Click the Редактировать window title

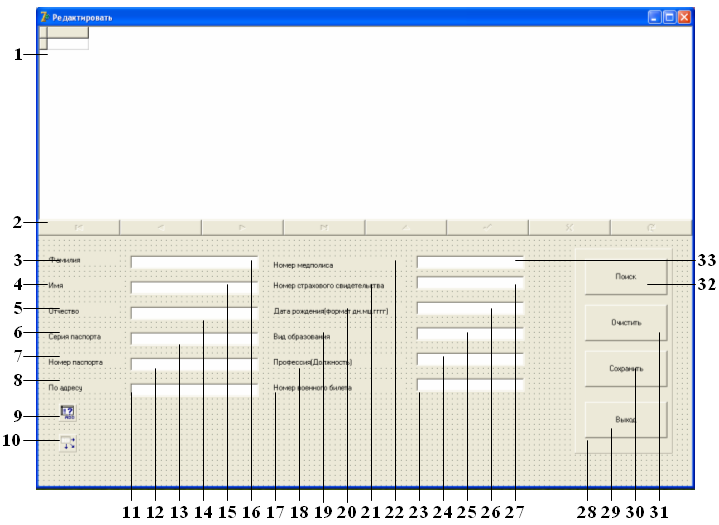[x=82, y=18]
